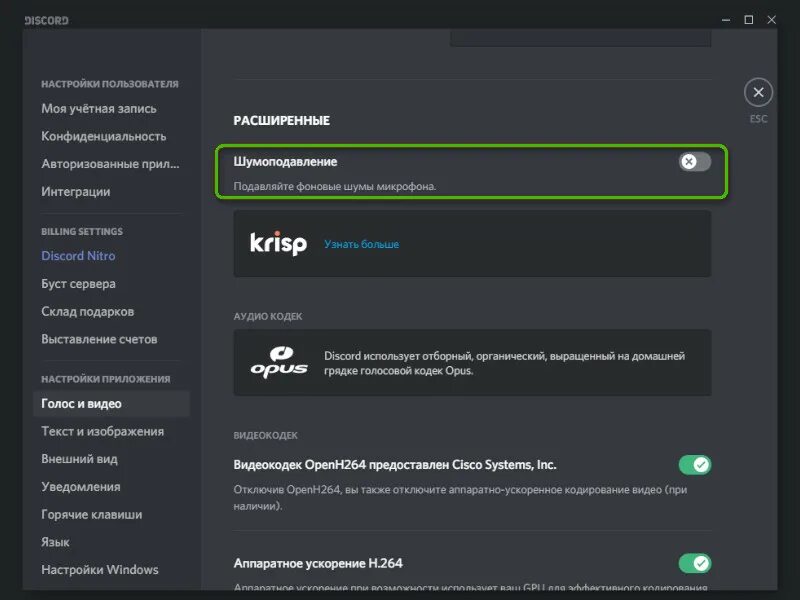Click the DISCORD title text
The height and width of the screenshot is (600, 800).
(x=46, y=20)
